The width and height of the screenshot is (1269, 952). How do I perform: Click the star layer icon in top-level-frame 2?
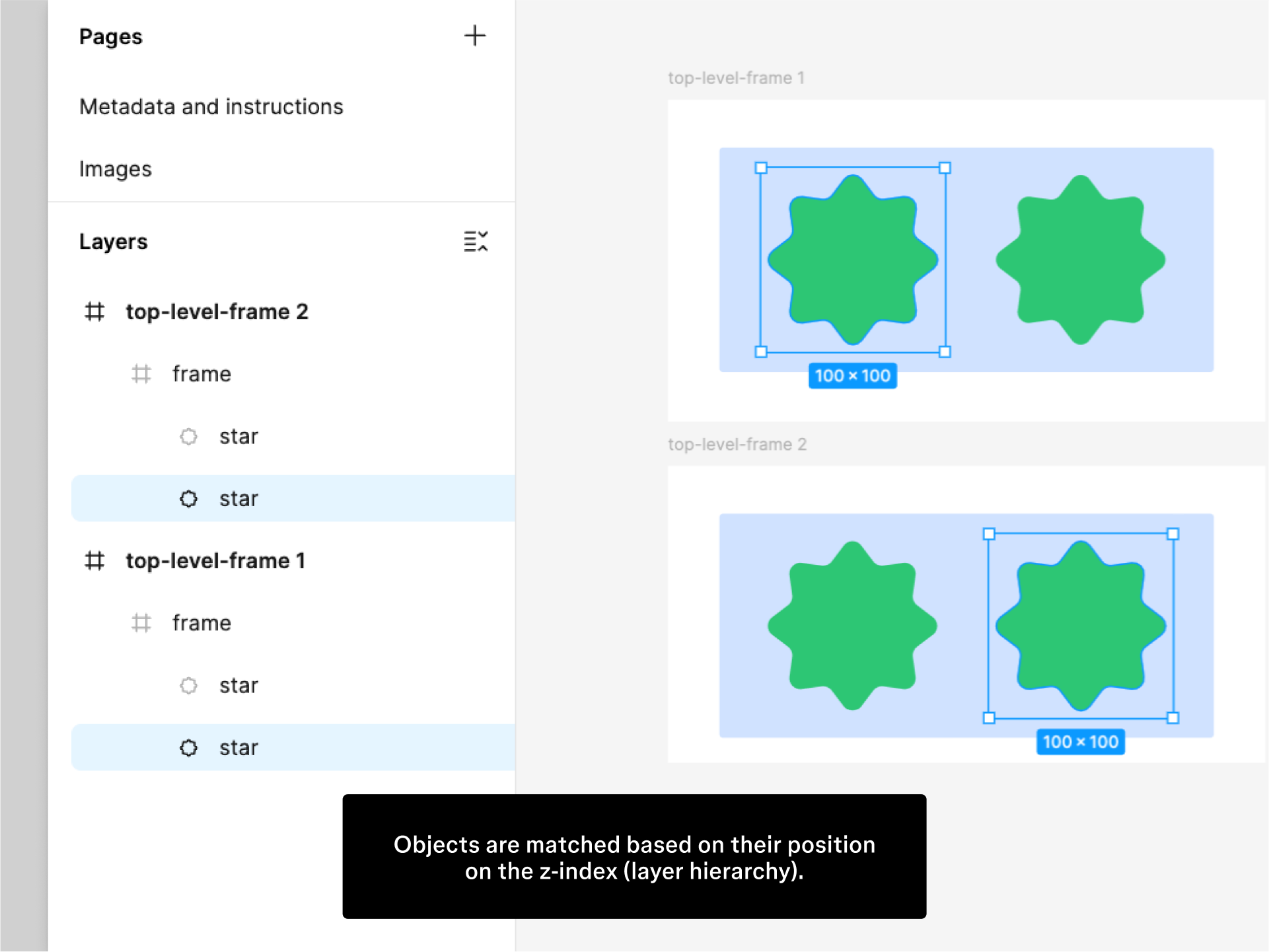(189, 498)
